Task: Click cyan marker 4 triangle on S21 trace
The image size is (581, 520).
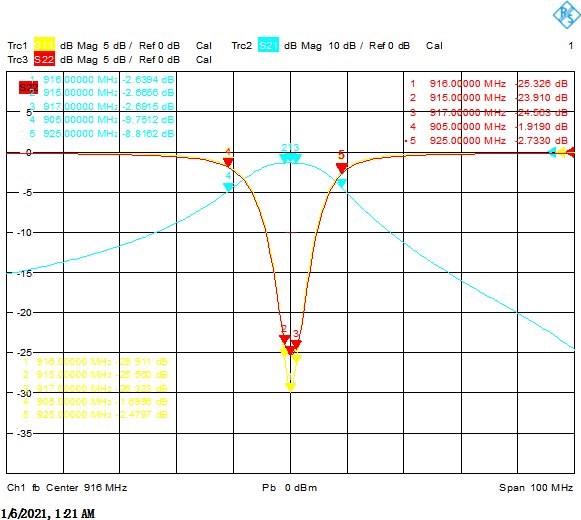Action: (228, 187)
